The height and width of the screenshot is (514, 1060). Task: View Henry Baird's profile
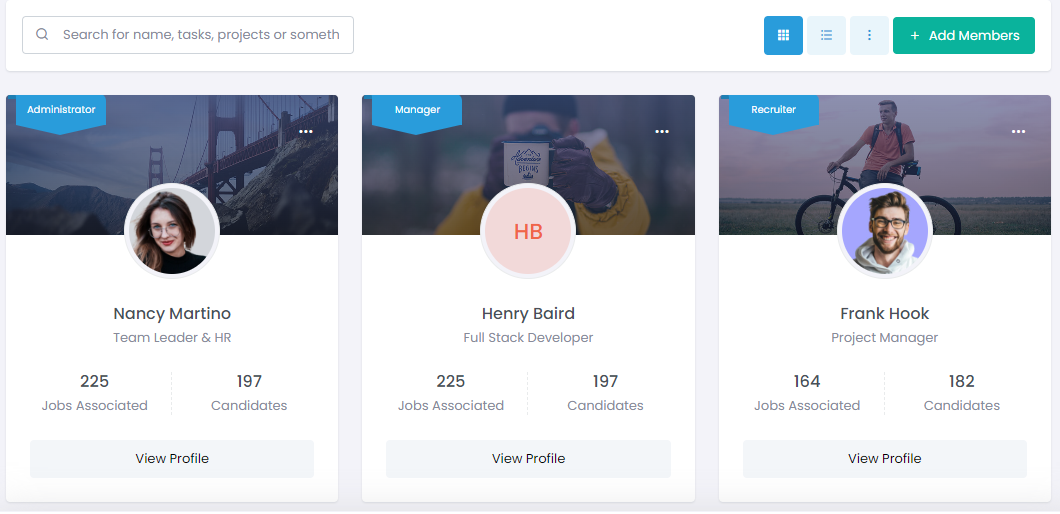(528, 459)
